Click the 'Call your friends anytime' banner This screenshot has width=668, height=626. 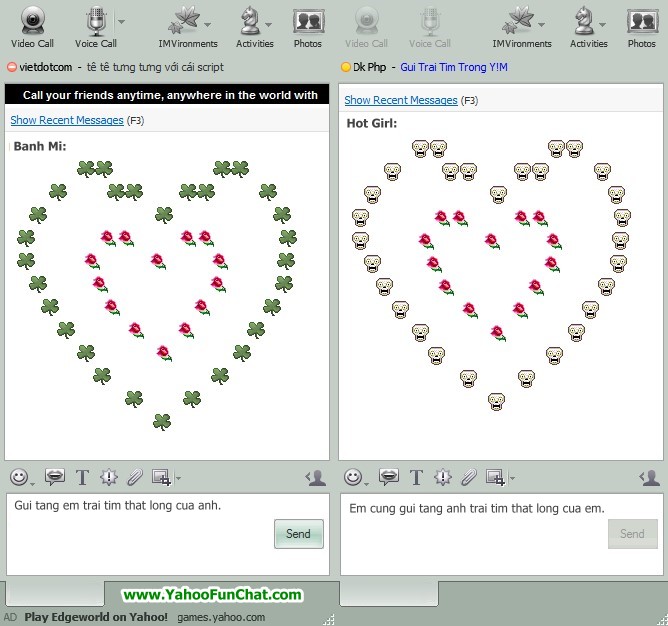pos(167,95)
